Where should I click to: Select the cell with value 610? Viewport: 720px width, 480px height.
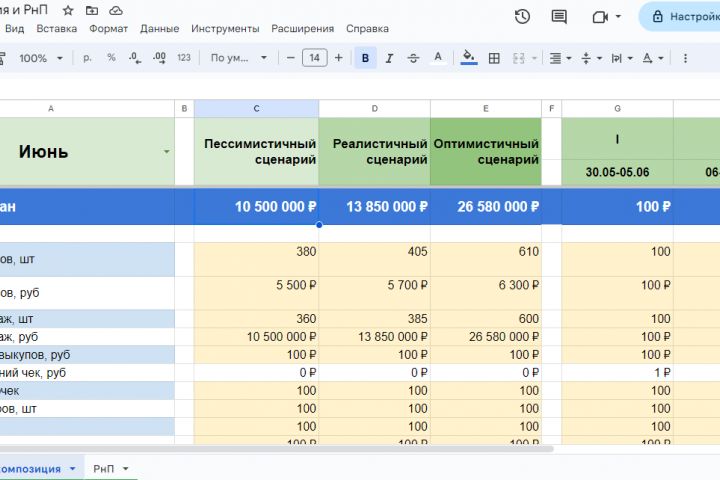tap(486, 260)
